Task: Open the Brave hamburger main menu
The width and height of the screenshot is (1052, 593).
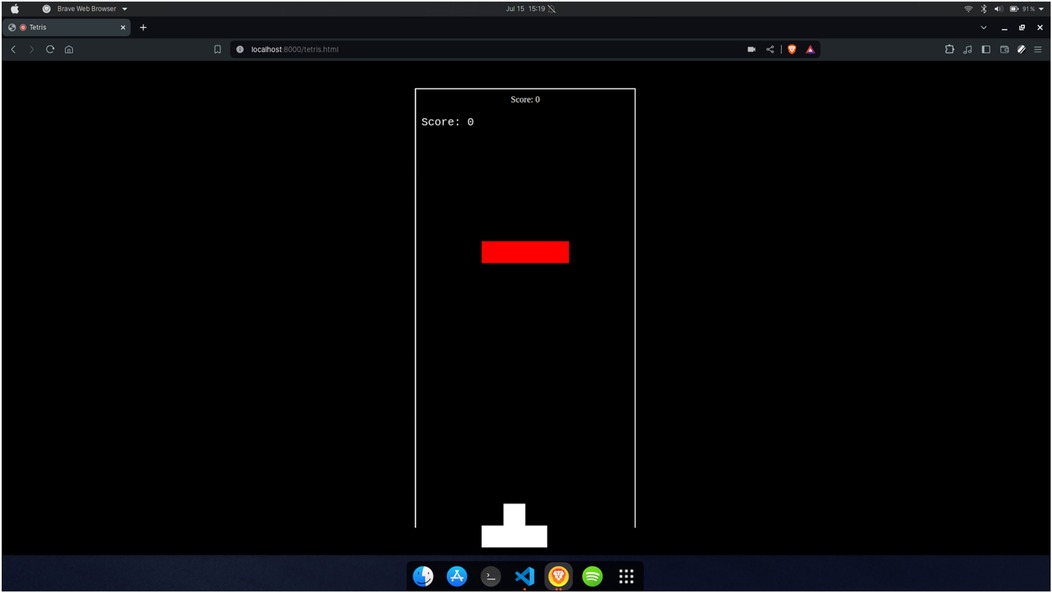Action: [1038, 49]
